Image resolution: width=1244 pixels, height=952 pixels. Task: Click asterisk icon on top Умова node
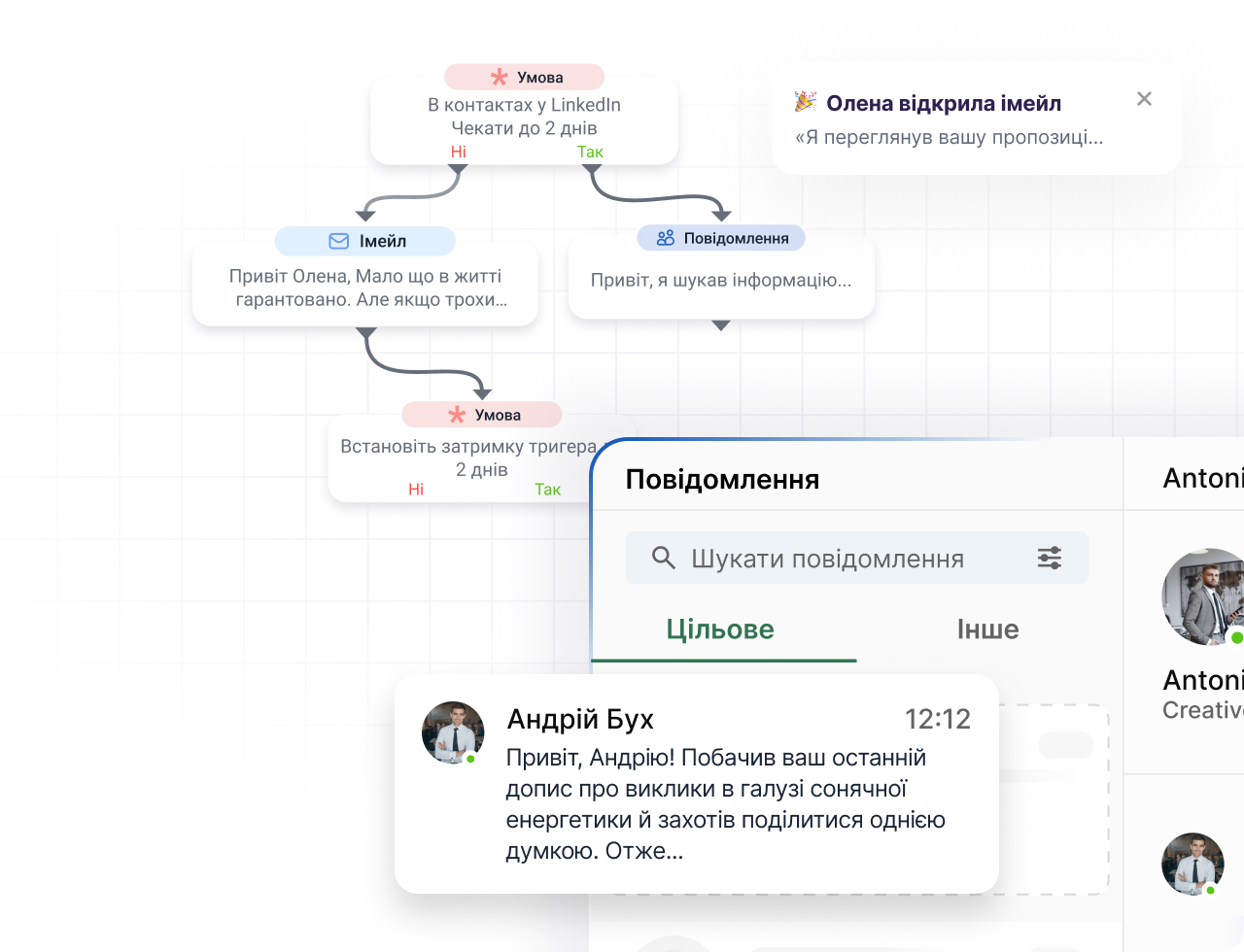click(x=500, y=77)
